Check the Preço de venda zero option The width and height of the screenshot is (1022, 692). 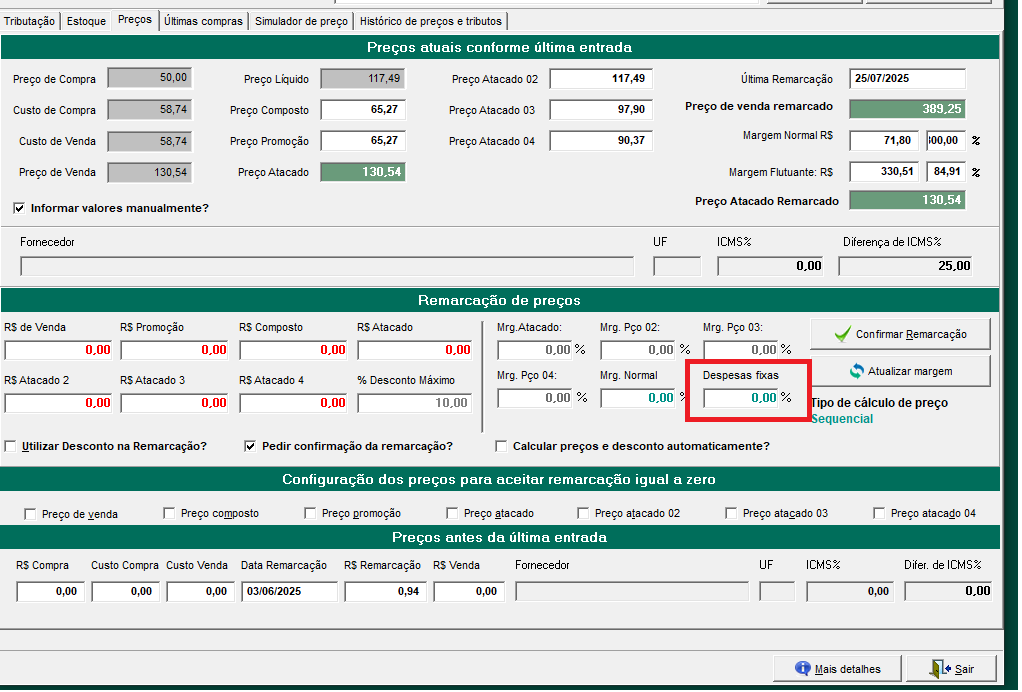(31, 513)
